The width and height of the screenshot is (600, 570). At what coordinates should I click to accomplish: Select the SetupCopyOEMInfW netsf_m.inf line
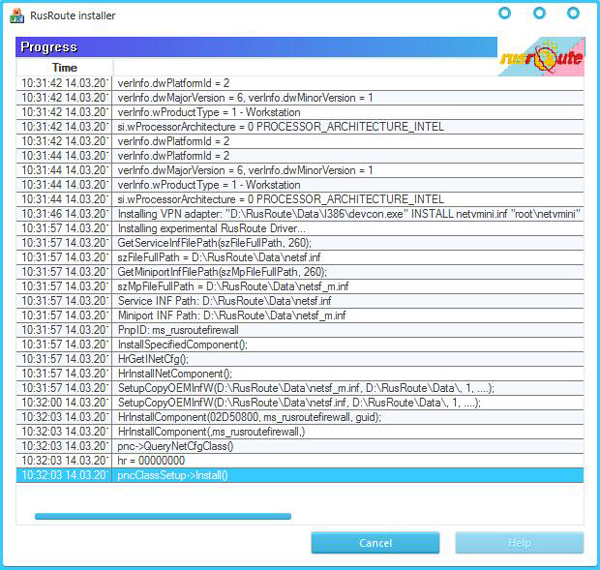pyautogui.click(x=300, y=388)
